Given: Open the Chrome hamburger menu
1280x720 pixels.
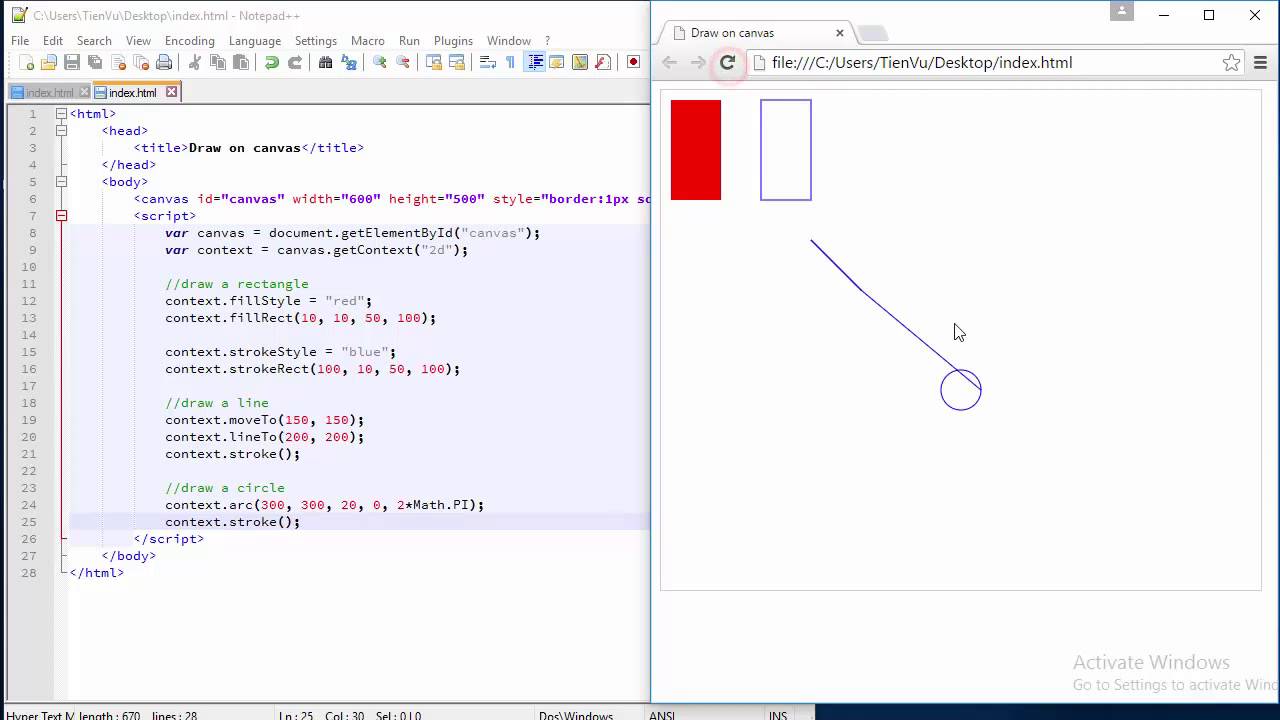Looking at the screenshot, I should pos(1260,62).
